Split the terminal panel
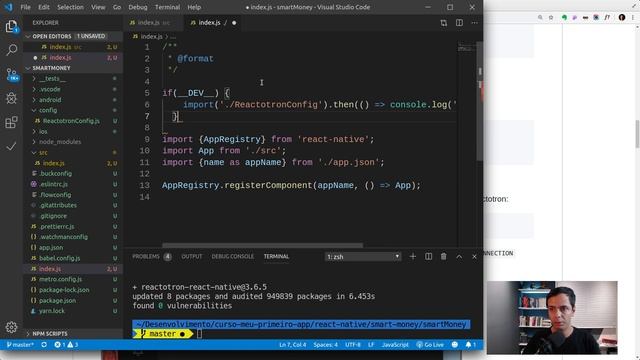Image resolution: width=640 pixels, height=360 pixels. click(x=428, y=256)
